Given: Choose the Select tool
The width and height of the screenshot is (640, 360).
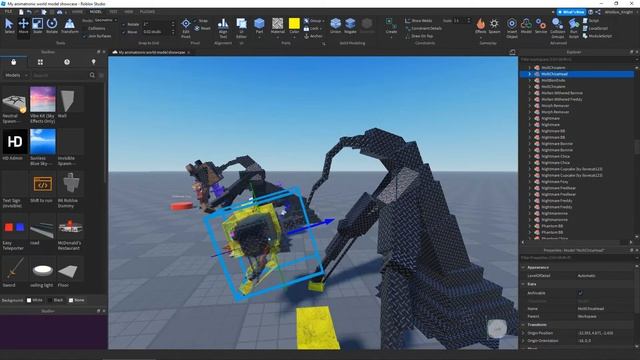Looking at the screenshot, I should [x=9, y=26].
